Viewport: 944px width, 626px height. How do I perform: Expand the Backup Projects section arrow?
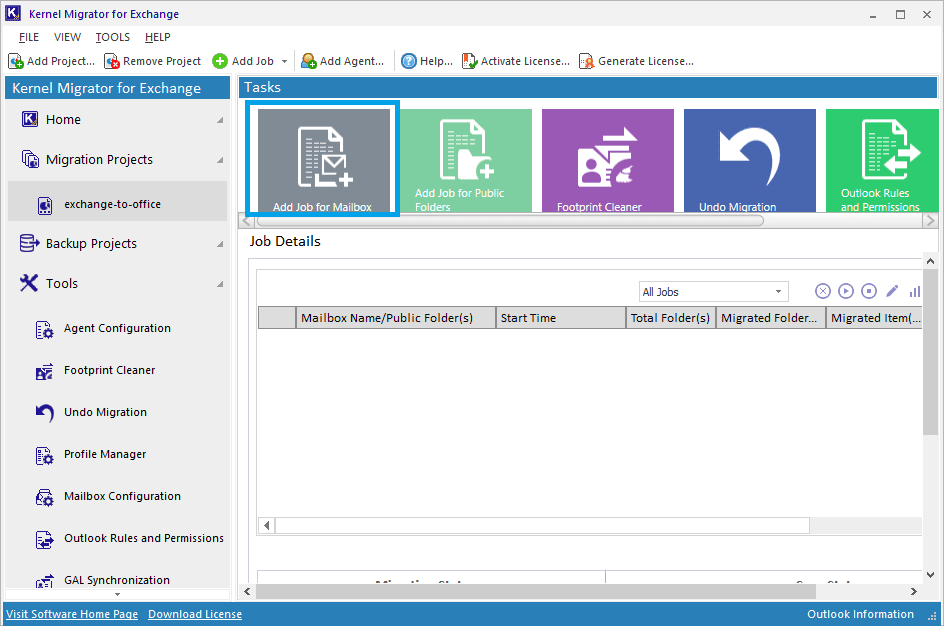pos(220,244)
